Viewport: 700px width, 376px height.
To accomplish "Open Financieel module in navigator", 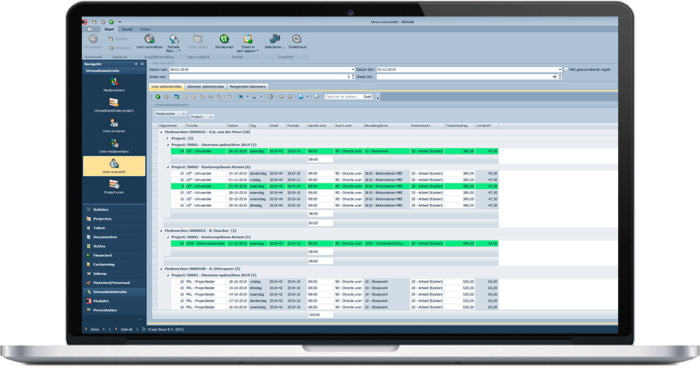I will [114, 255].
